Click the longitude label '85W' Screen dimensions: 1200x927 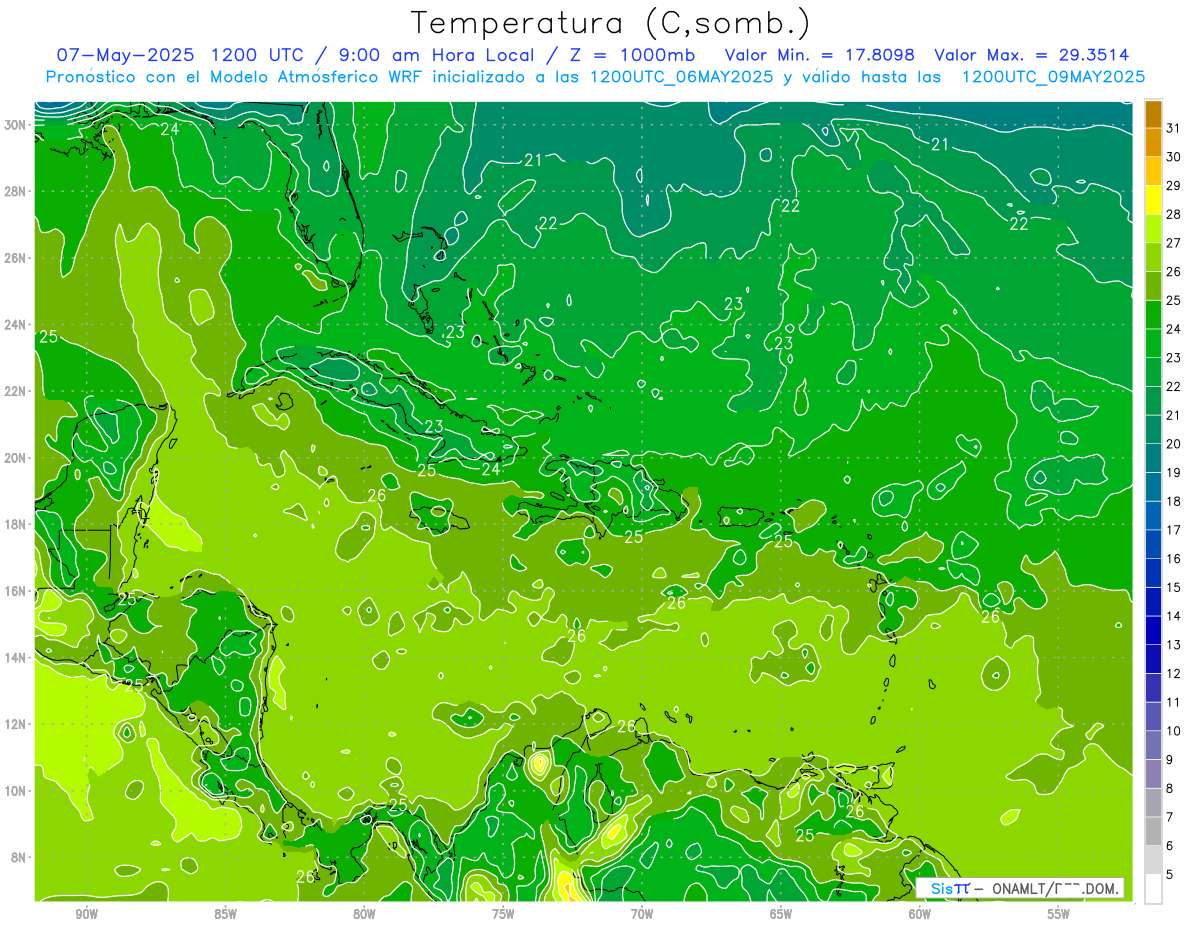(x=226, y=913)
